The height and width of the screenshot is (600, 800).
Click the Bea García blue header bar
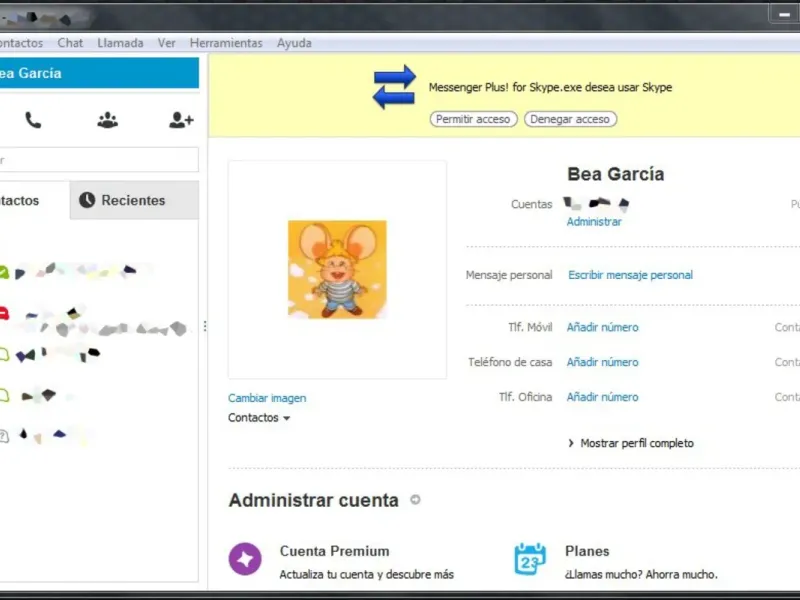click(99, 73)
